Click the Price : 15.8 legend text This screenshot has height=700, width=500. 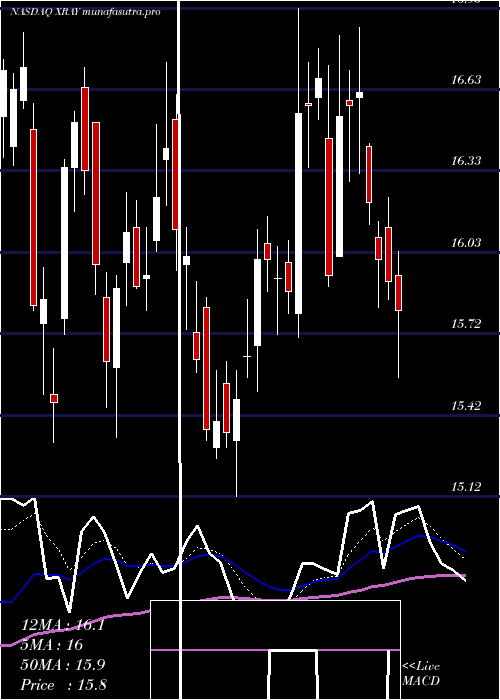(63, 684)
